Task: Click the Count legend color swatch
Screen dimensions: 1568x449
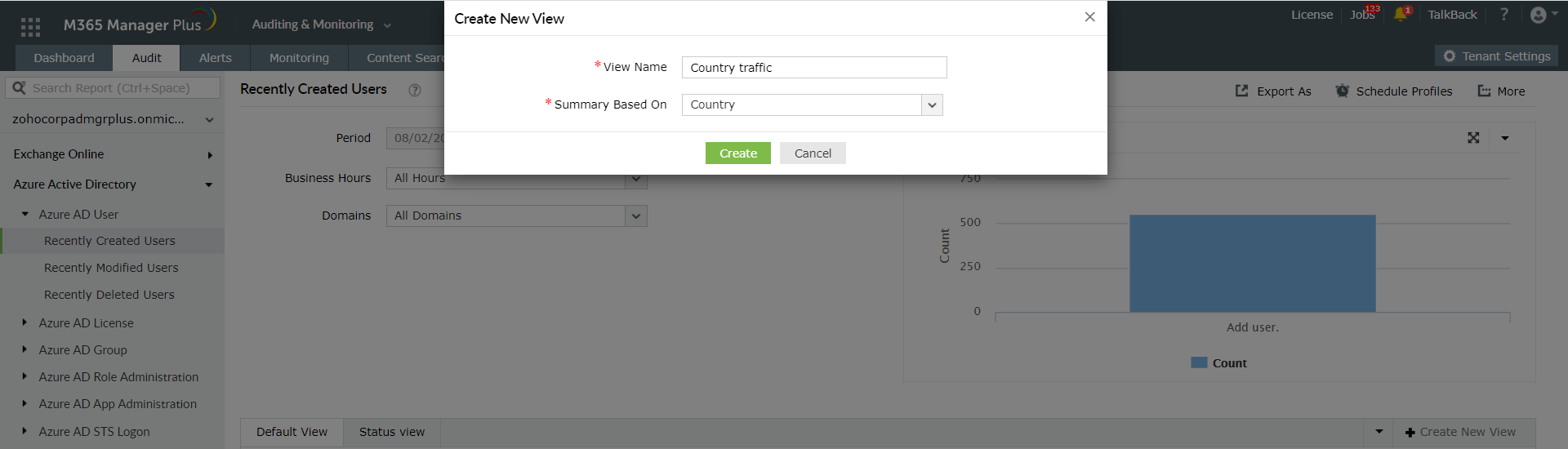Action: point(1199,363)
